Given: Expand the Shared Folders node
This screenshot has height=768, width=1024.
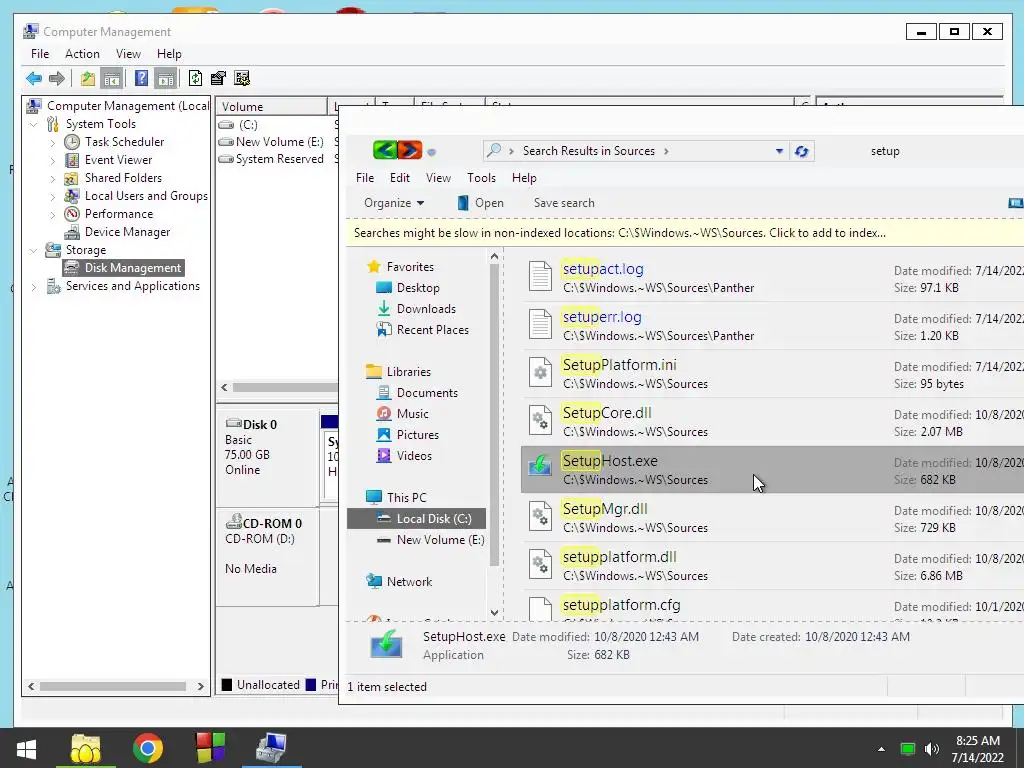Looking at the screenshot, I should (53, 178).
